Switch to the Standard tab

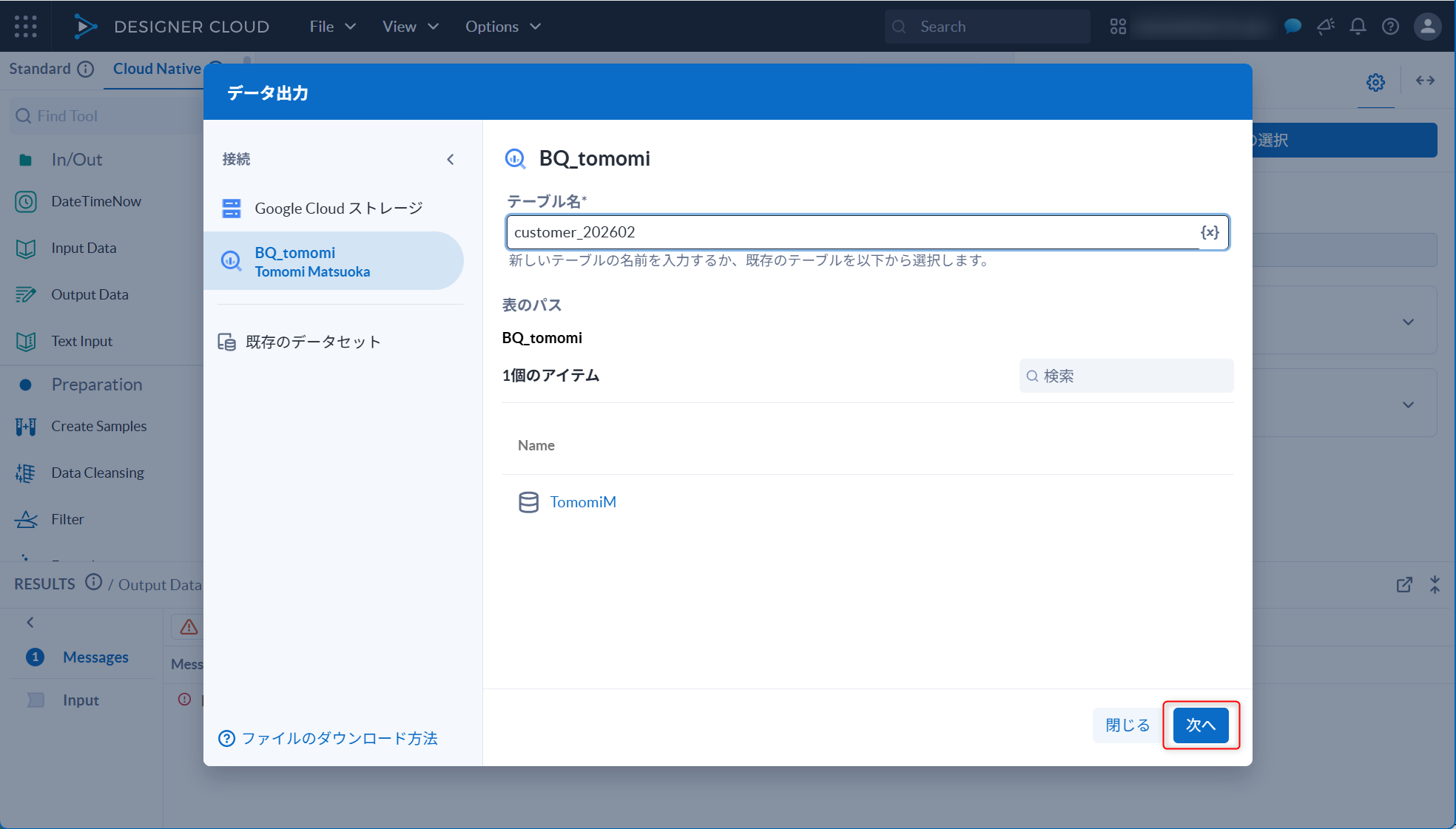pos(41,68)
